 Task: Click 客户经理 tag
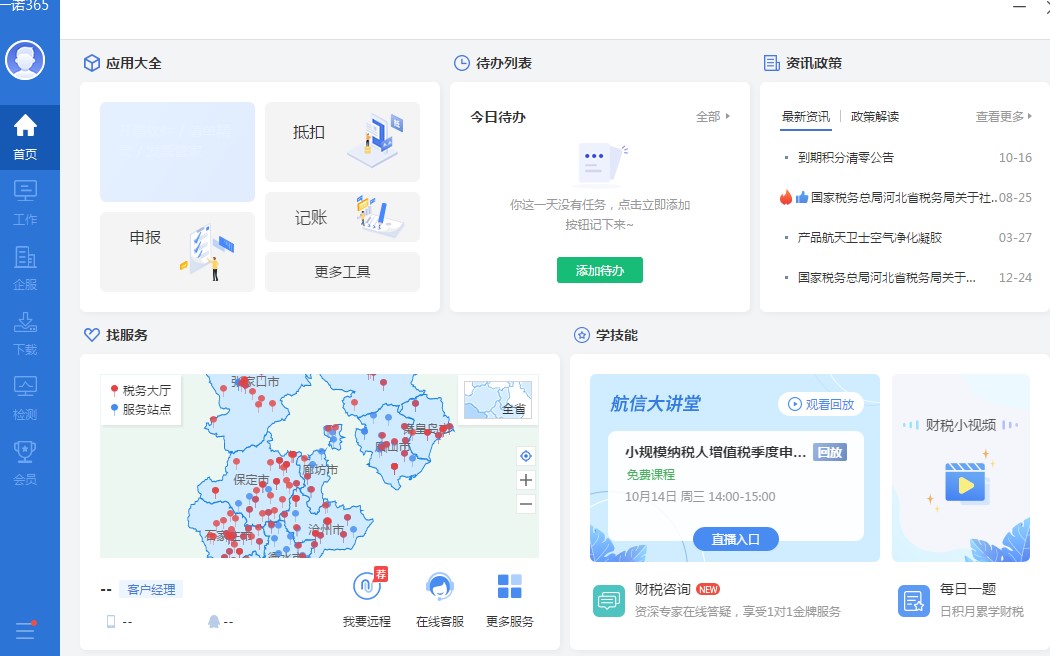pyautogui.click(x=151, y=589)
